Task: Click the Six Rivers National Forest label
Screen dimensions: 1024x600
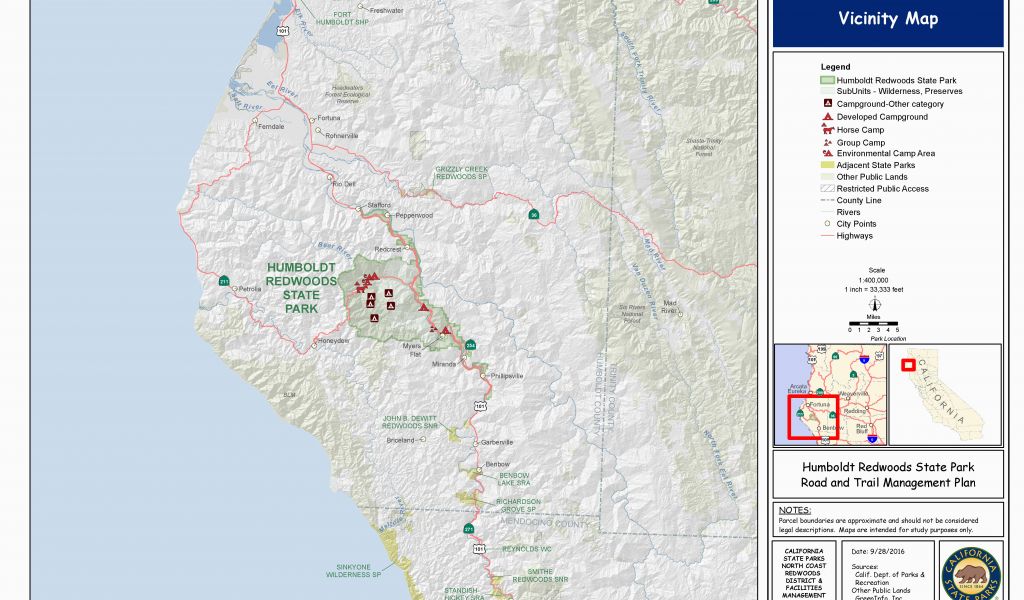Action: 632,313
